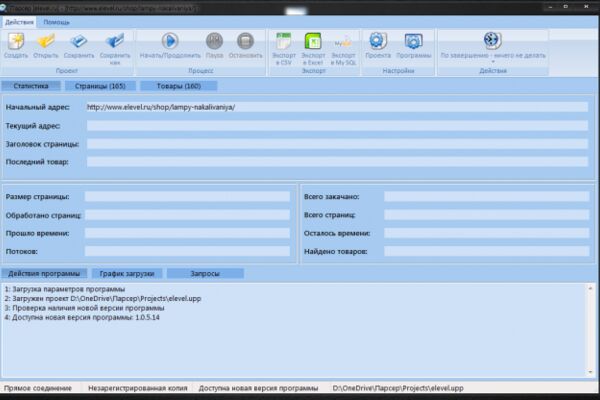Click the project path in the status bar
Viewport: 600px width, 400px height.
tap(398, 388)
